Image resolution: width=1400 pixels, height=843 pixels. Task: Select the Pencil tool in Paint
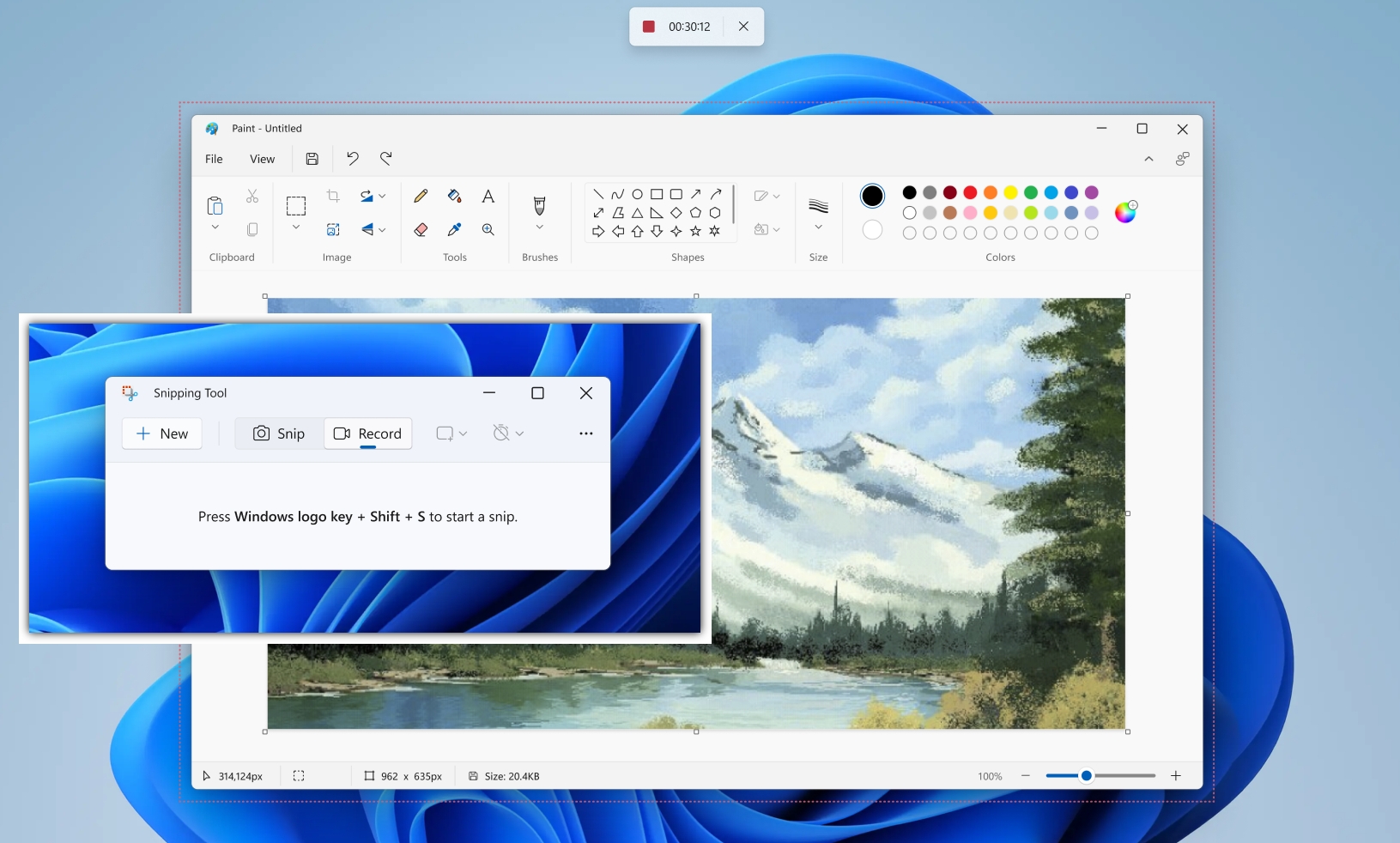click(421, 197)
